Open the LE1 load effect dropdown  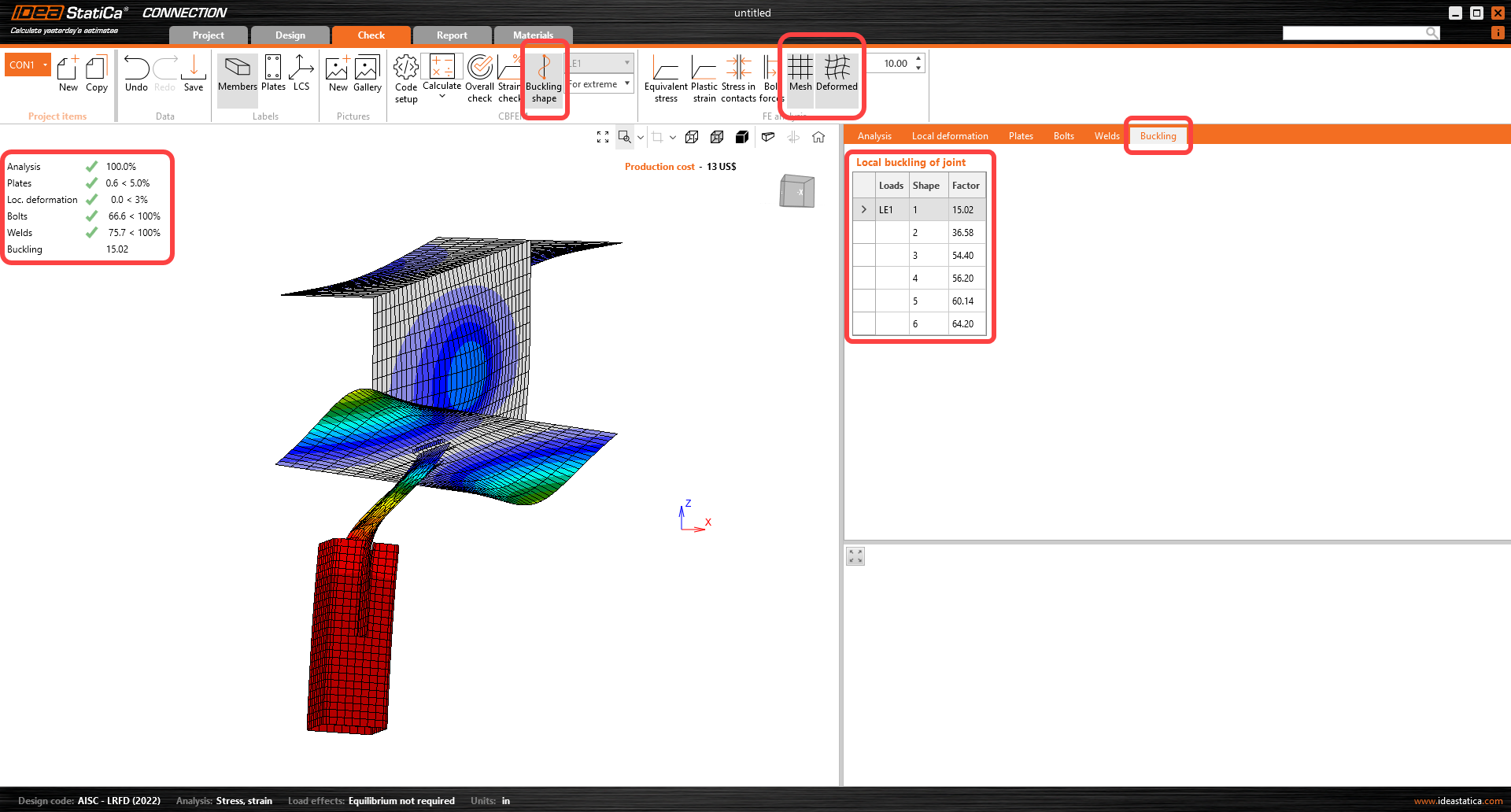pyautogui.click(x=600, y=63)
